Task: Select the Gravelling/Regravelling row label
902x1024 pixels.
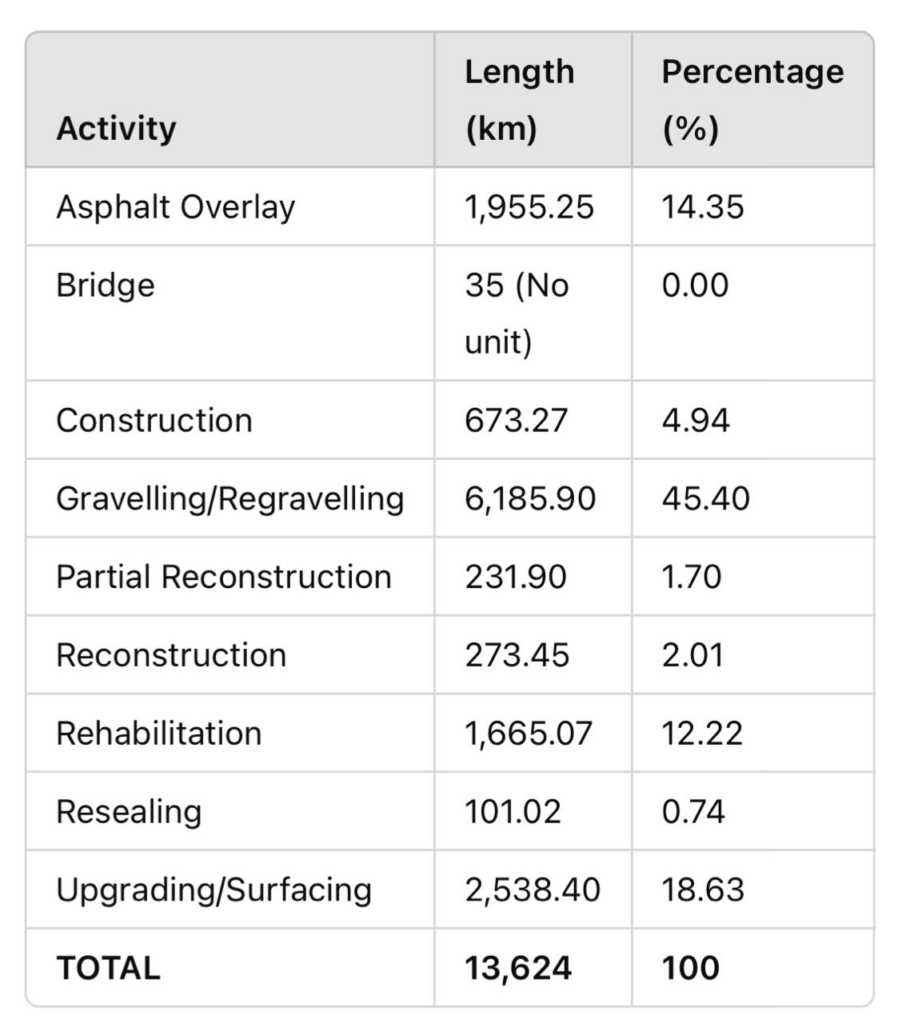Action: pyautogui.click(x=230, y=498)
